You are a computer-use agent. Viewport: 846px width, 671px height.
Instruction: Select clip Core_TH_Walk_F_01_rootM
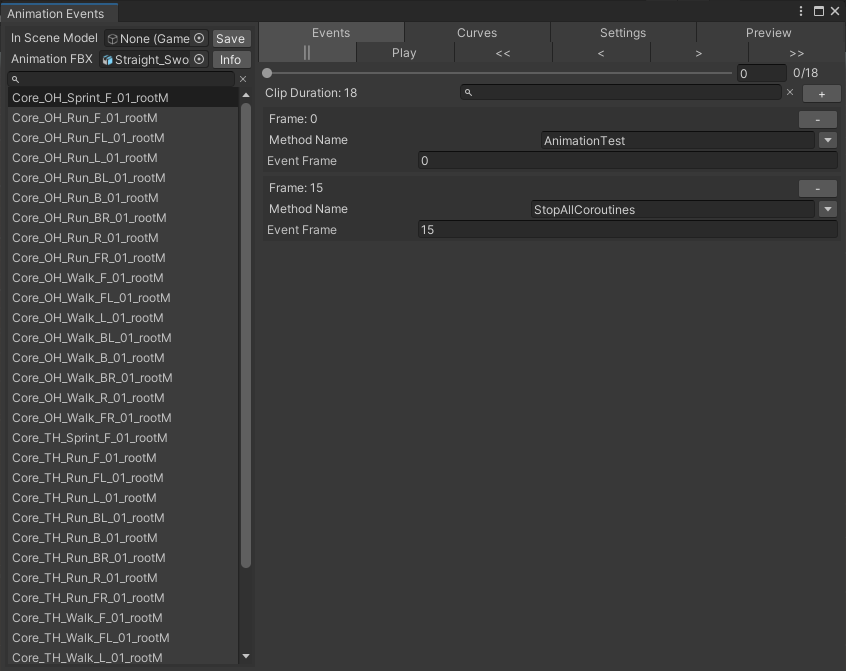123,617
